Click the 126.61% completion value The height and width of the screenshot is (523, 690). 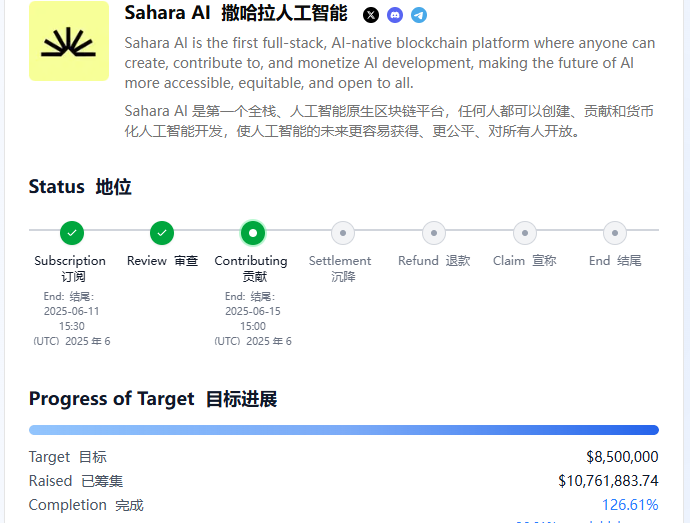point(630,505)
